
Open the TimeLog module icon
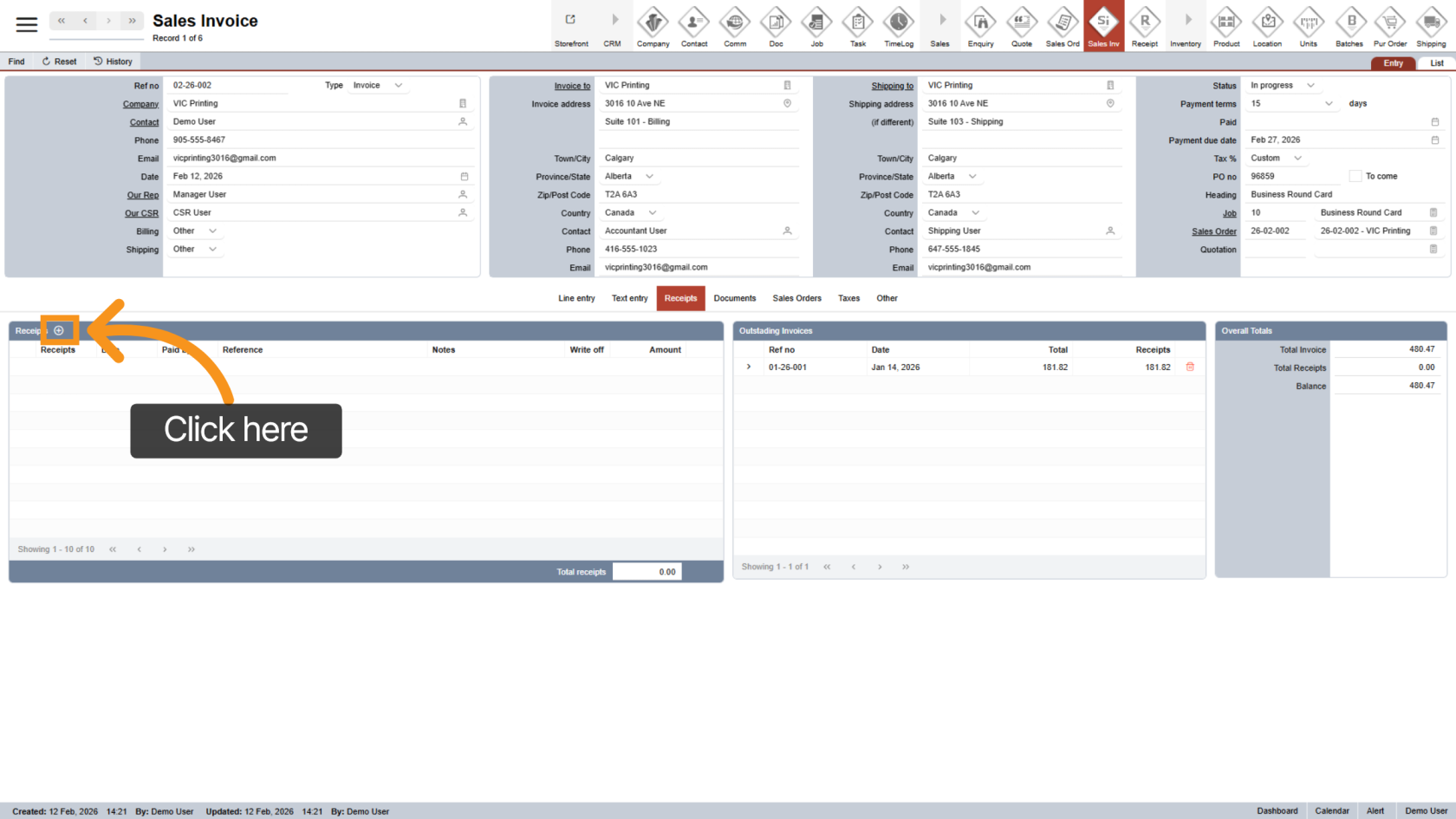point(899,26)
